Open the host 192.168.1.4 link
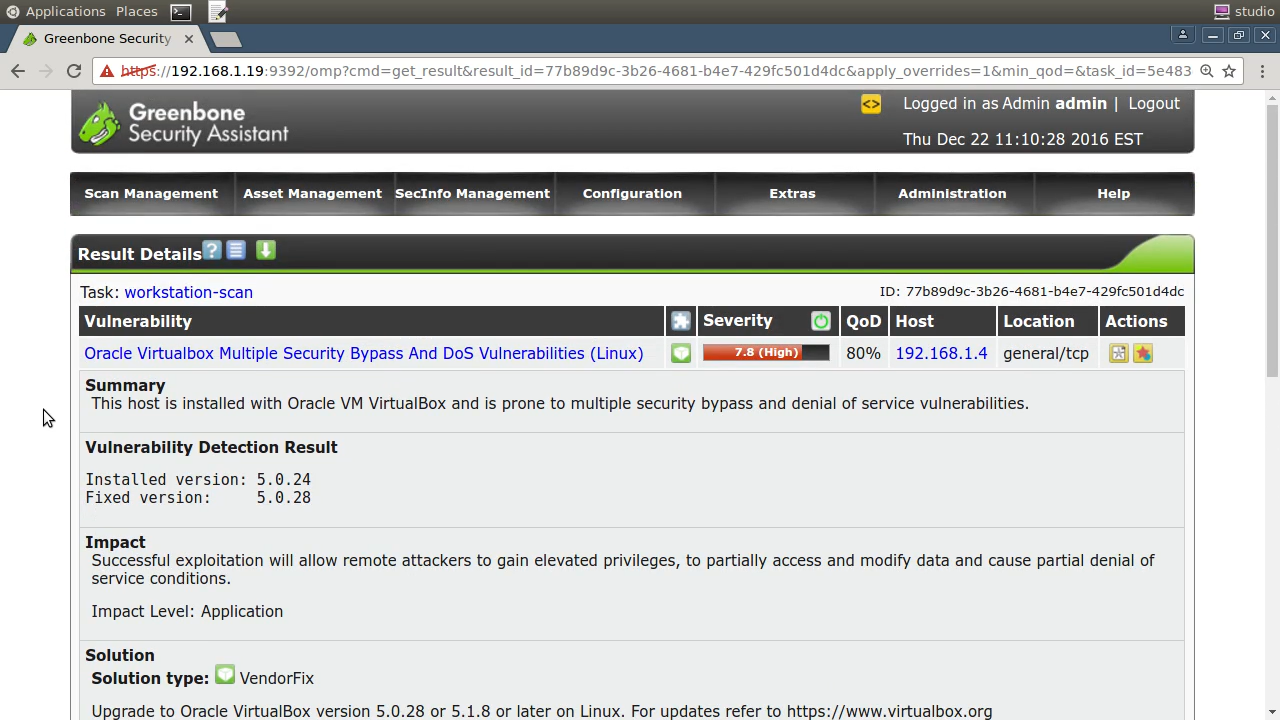 (941, 353)
